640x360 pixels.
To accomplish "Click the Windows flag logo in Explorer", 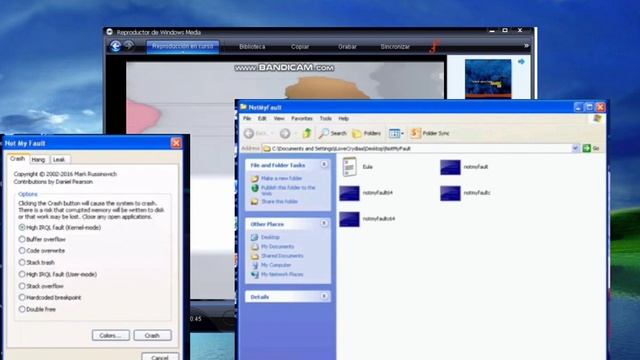I will click(597, 118).
